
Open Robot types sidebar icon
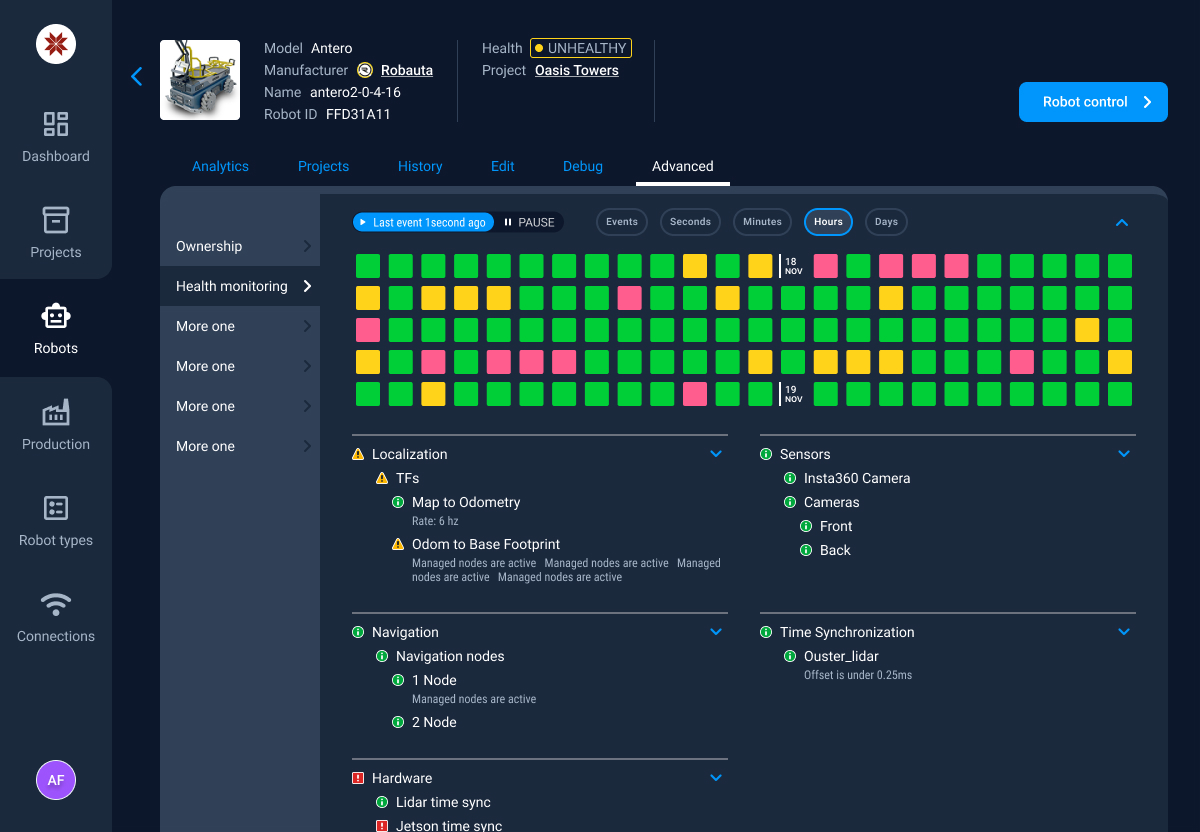56,508
